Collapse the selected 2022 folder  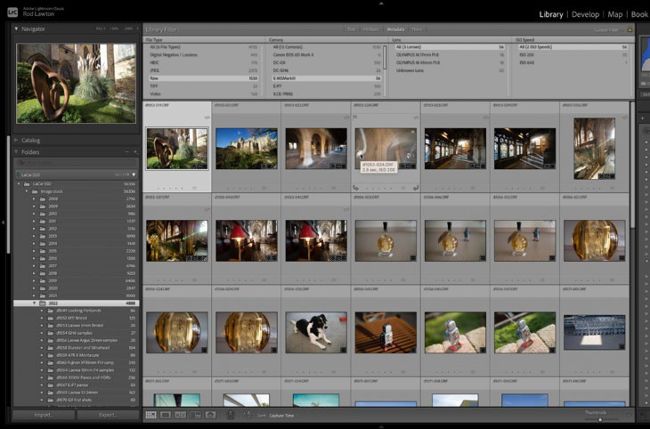(x=34, y=303)
